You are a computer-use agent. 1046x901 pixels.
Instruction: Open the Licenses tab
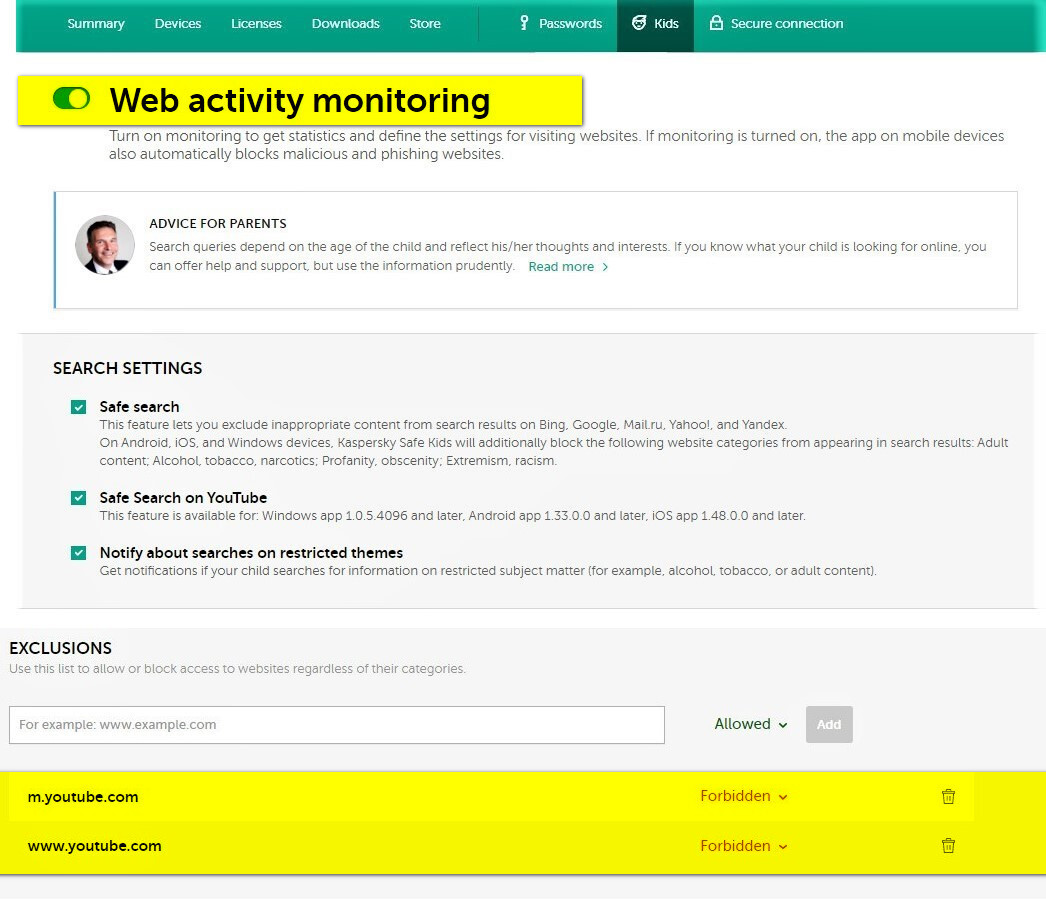[x=256, y=23]
